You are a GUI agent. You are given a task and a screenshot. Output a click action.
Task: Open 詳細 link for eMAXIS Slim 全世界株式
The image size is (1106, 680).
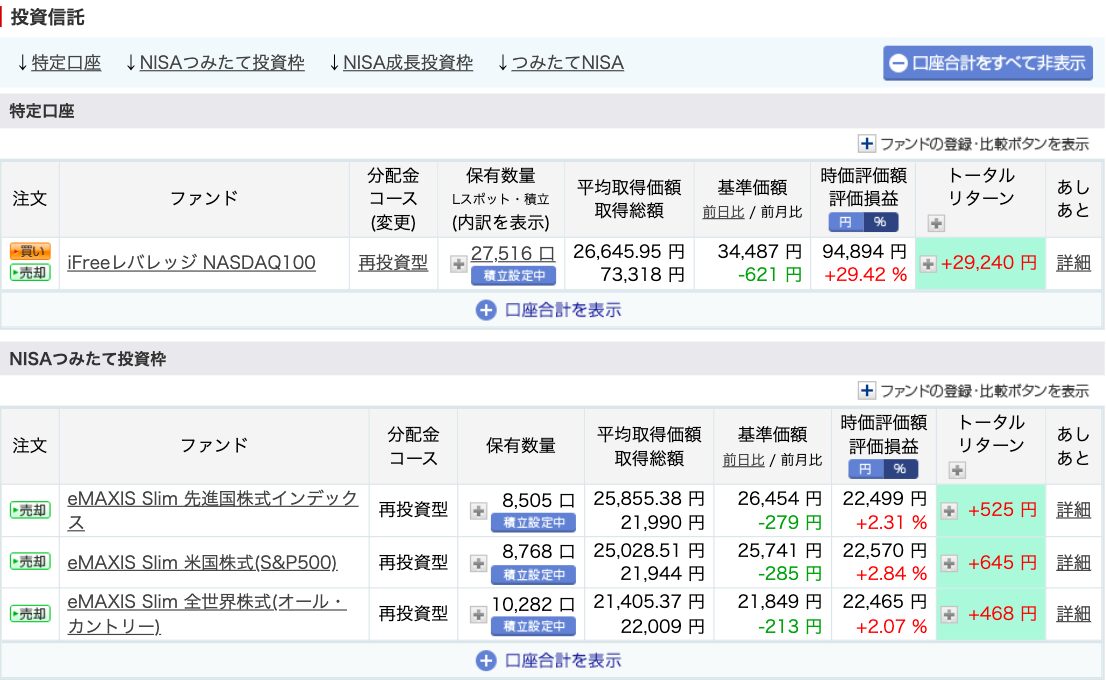(x=1073, y=614)
